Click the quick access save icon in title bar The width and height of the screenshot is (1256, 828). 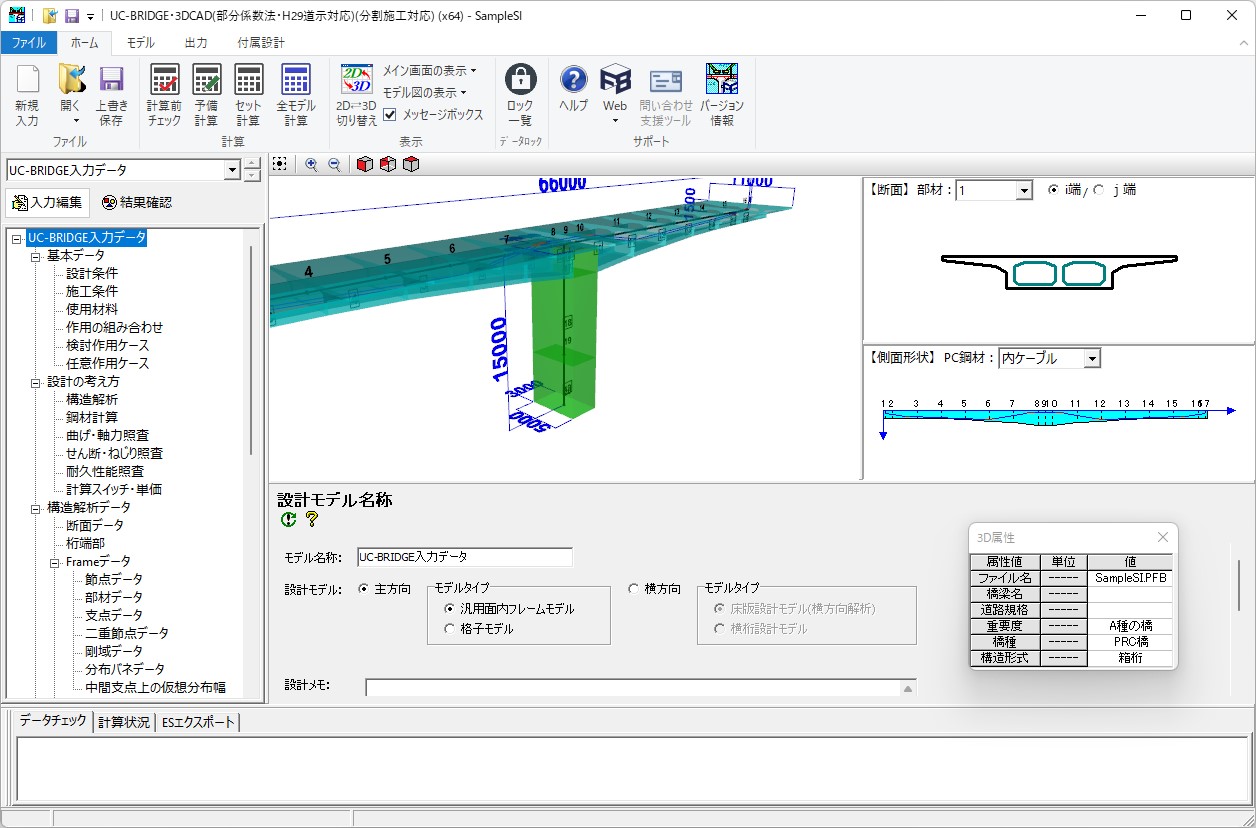tap(72, 16)
